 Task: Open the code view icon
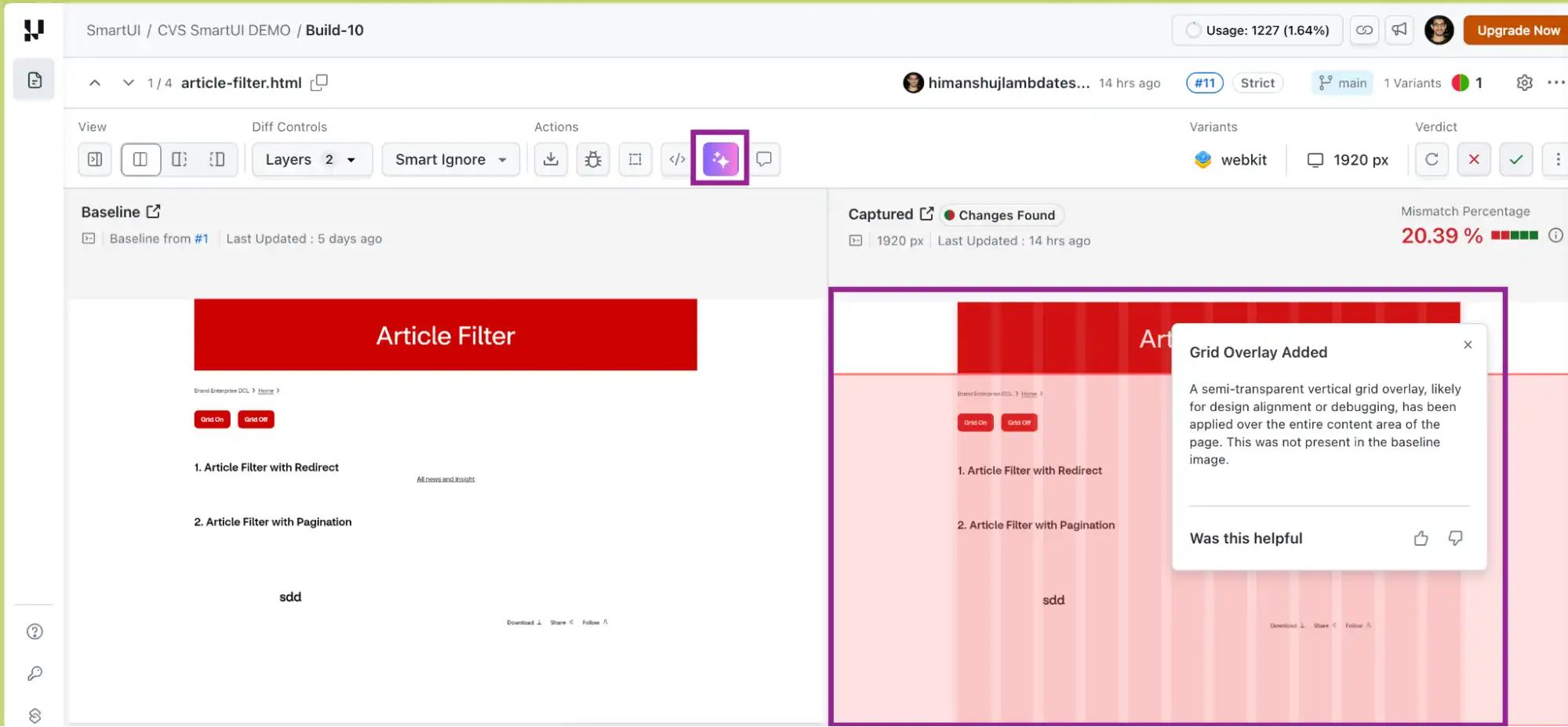pos(676,159)
